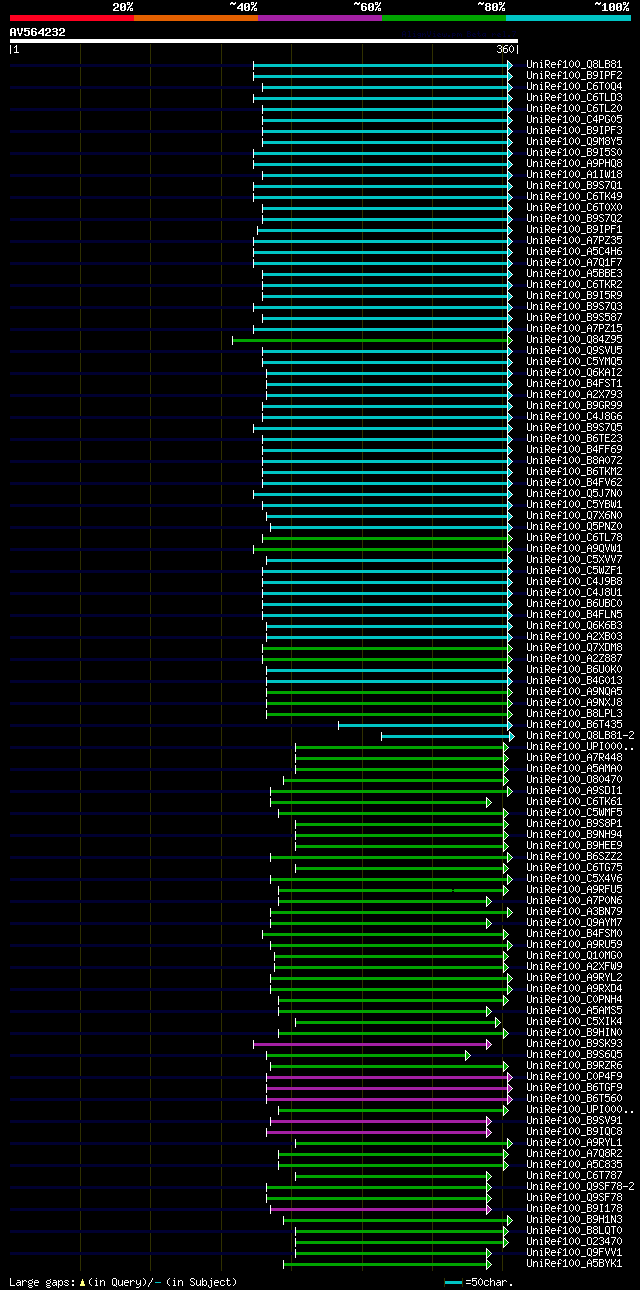Image resolution: width=640 pixels, height=1290 pixels.
Task: Click the red 20% identity legend segment
Action: coord(72,17)
